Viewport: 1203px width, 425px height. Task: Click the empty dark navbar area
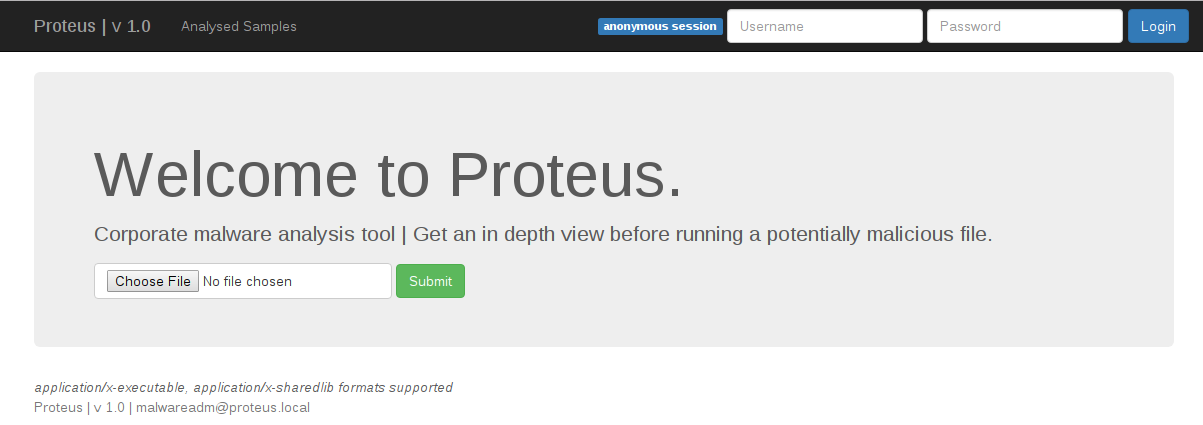tap(450, 26)
